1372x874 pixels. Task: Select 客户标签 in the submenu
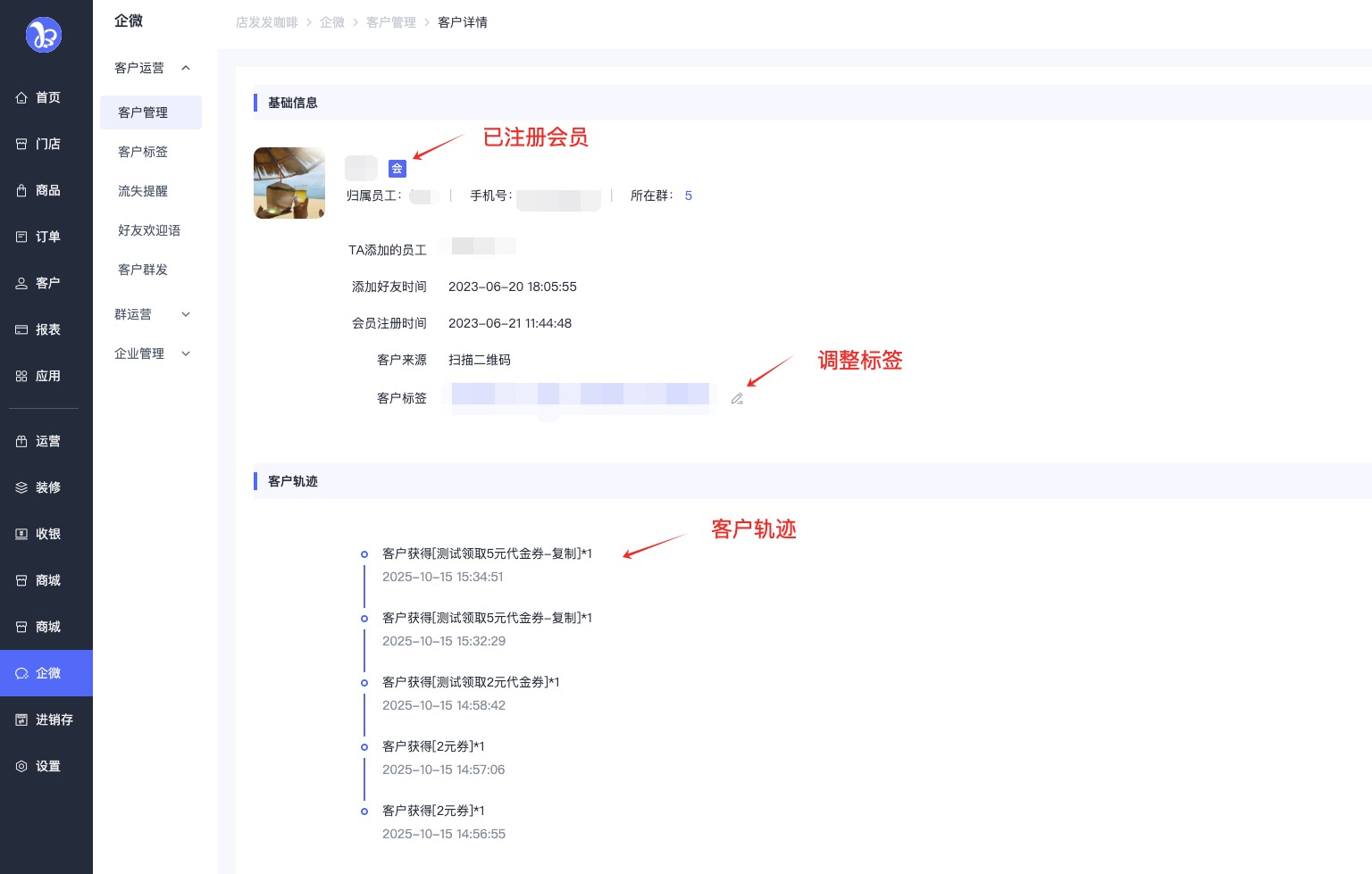143,152
